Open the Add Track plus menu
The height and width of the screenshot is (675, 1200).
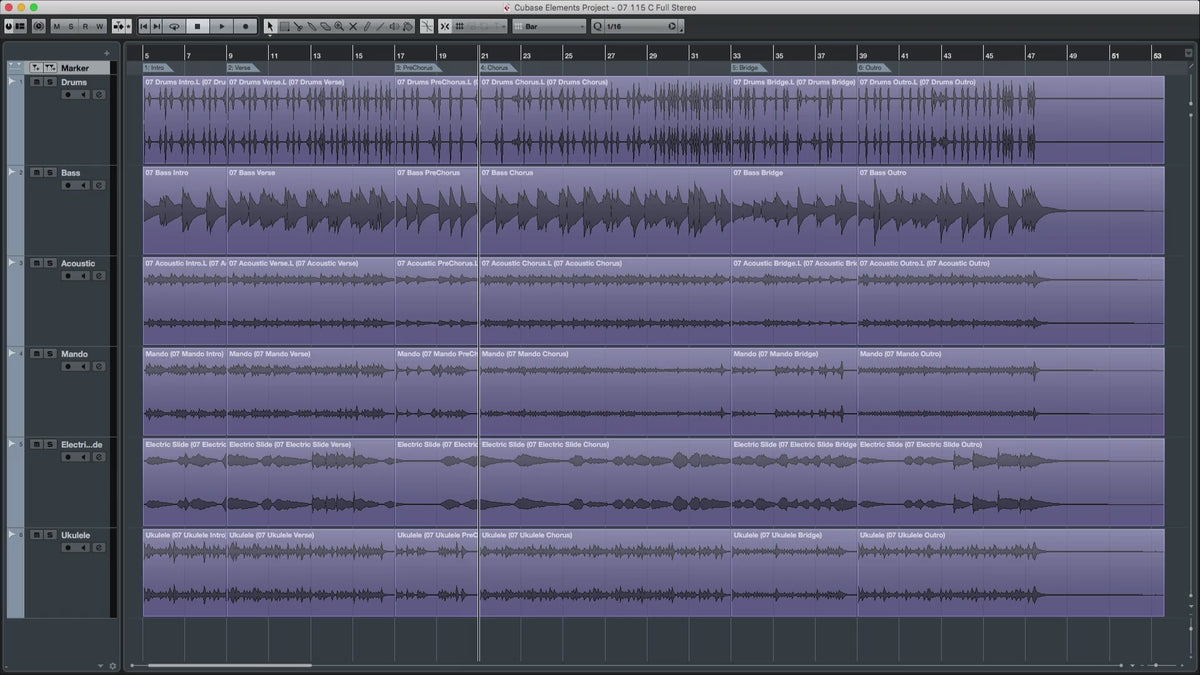(107, 53)
